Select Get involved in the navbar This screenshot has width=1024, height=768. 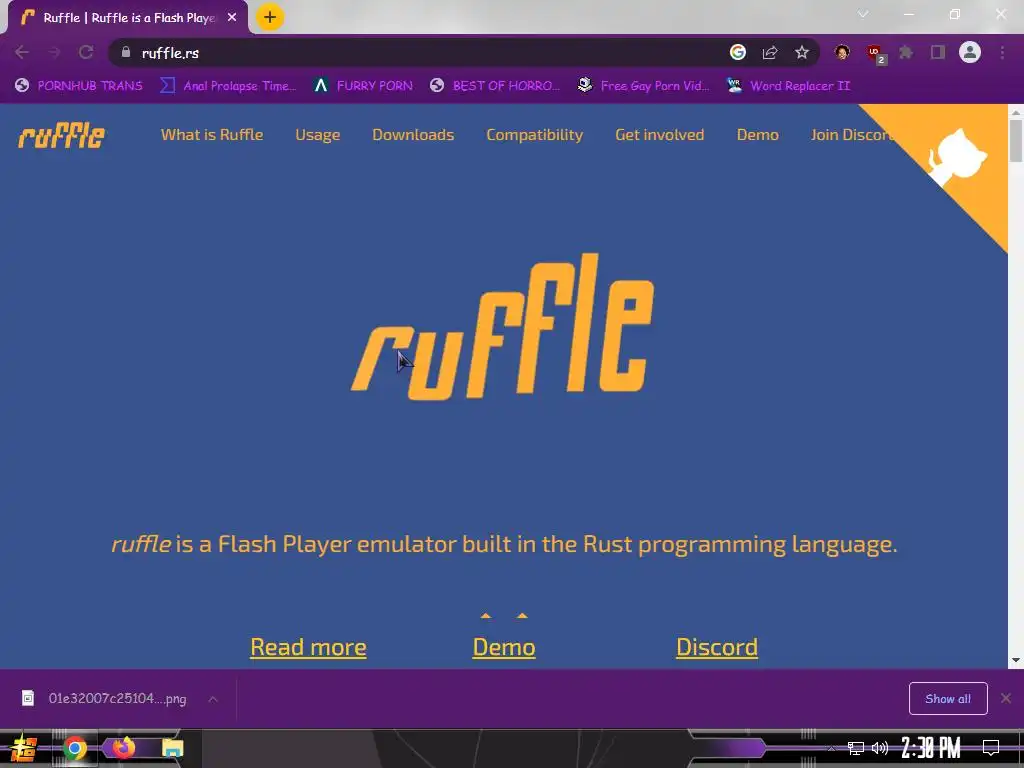click(660, 135)
